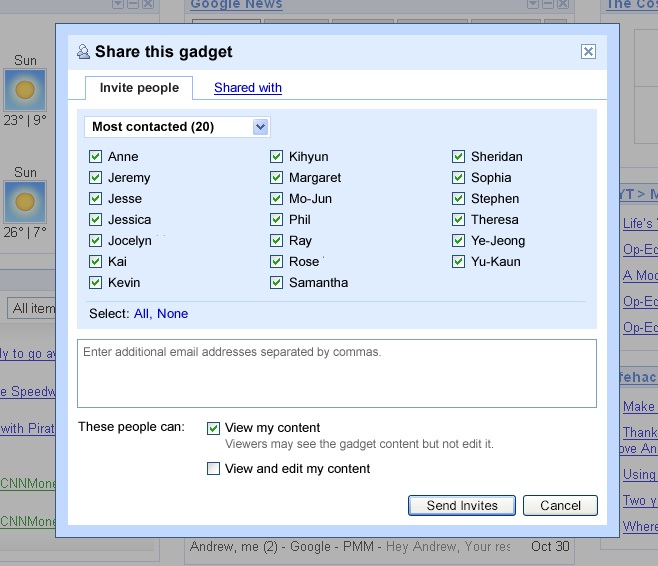
Task: Click the upper sunny weather icon
Action: click(x=25, y=91)
